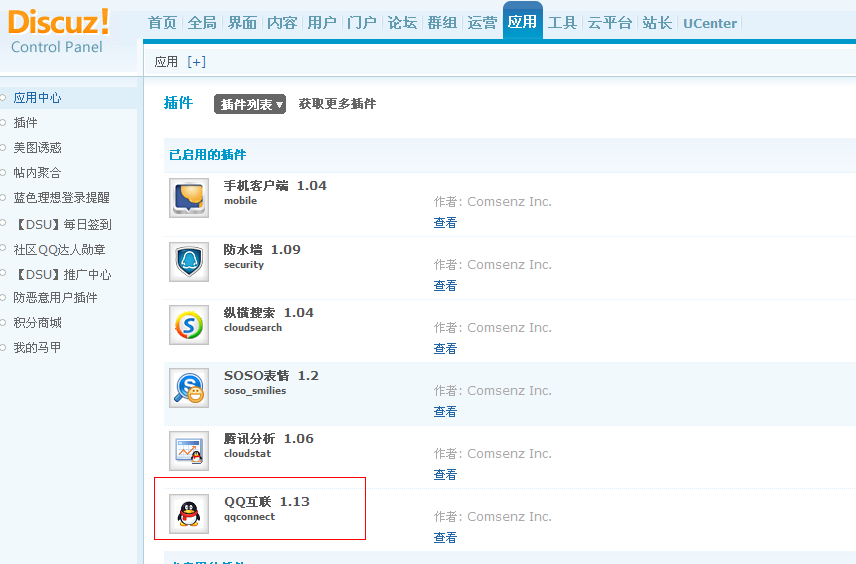Click 查看 link for 纵横搜索
Image resolution: width=856 pixels, height=564 pixels.
[x=445, y=348]
